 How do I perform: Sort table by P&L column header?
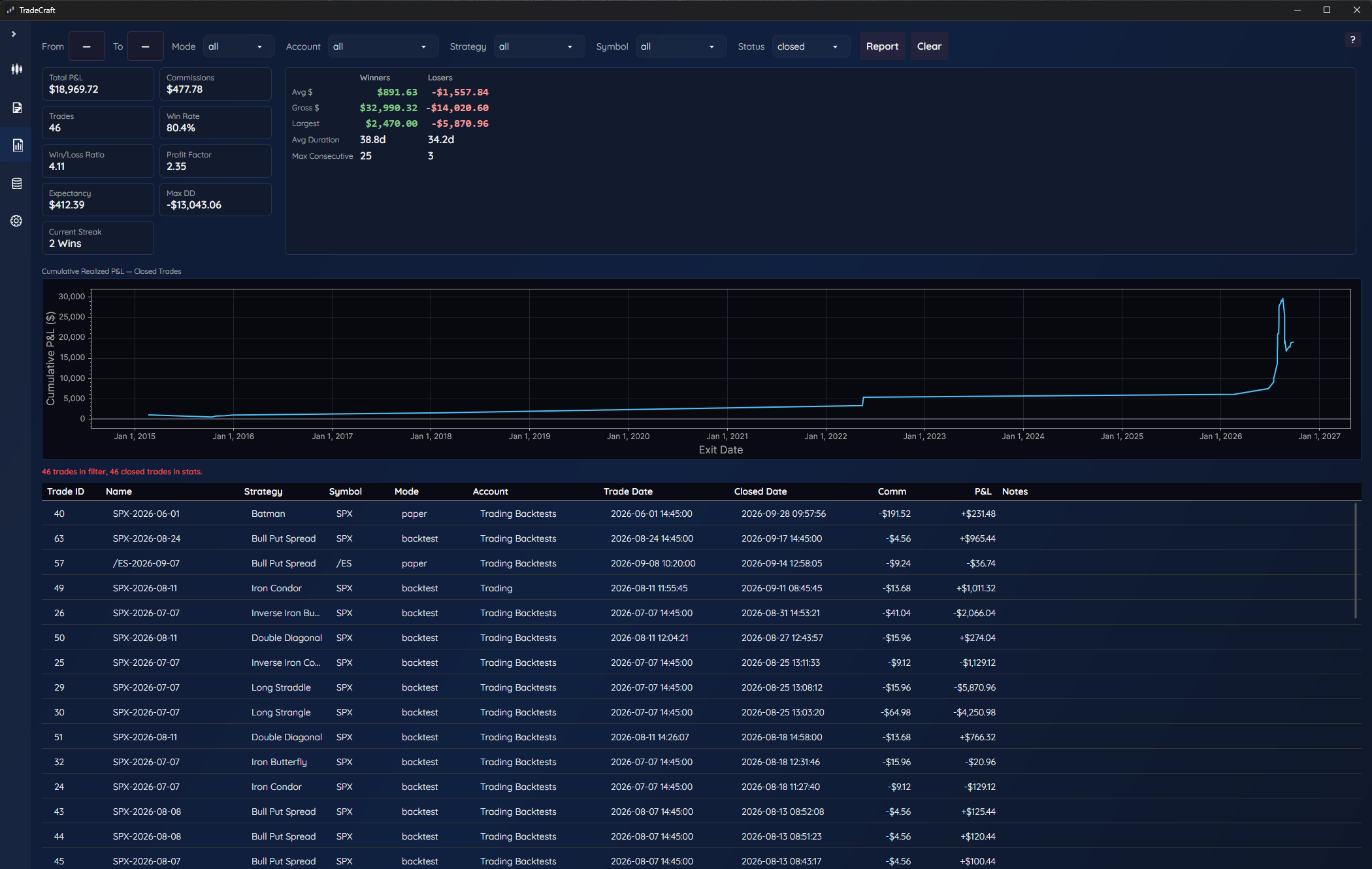pos(983,491)
